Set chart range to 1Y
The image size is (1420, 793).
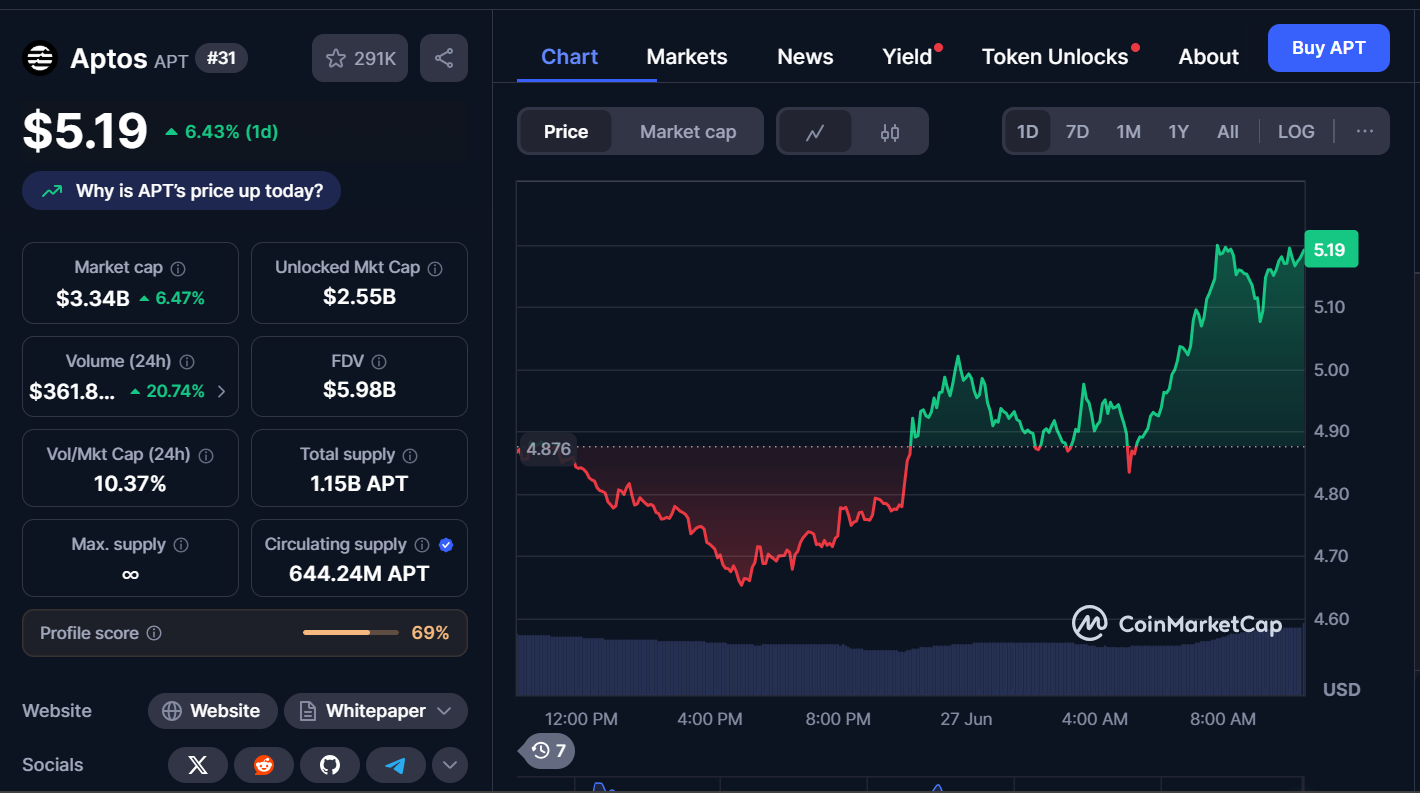click(x=1178, y=132)
